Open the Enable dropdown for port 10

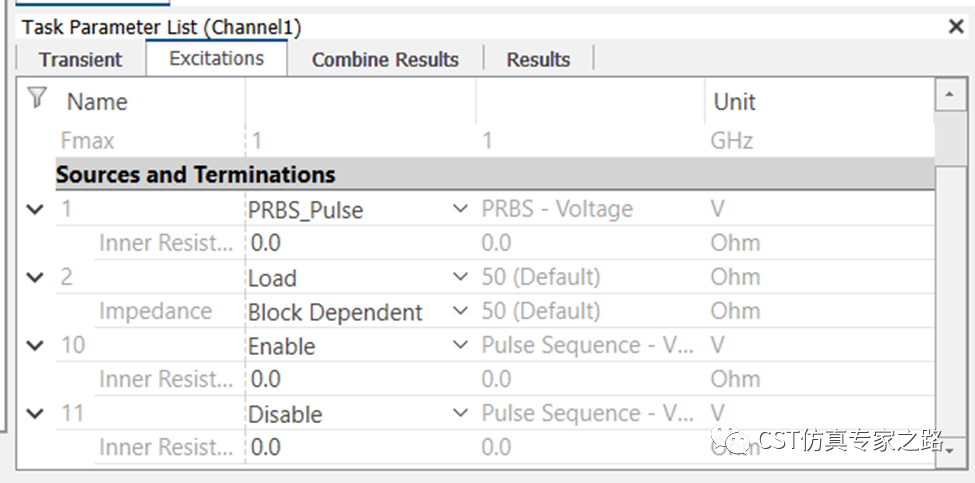pyautogui.click(x=460, y=345)
